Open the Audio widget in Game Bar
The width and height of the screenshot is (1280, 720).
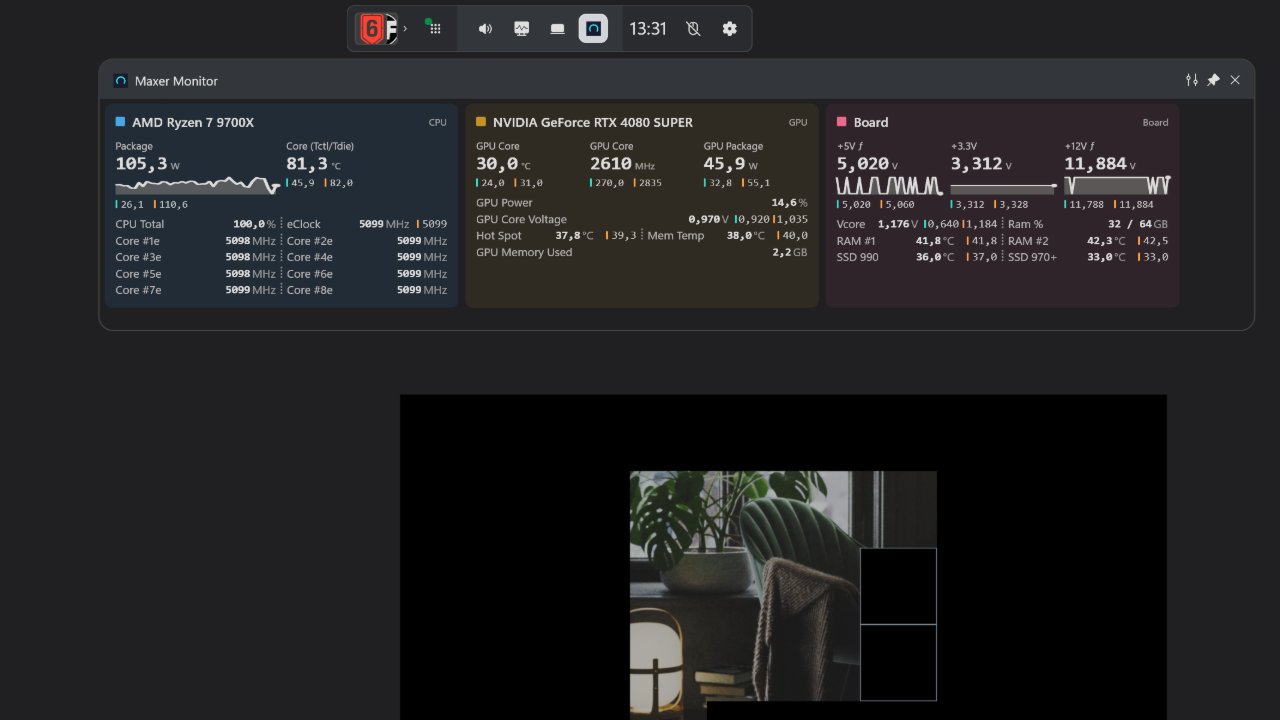point(485,29)
